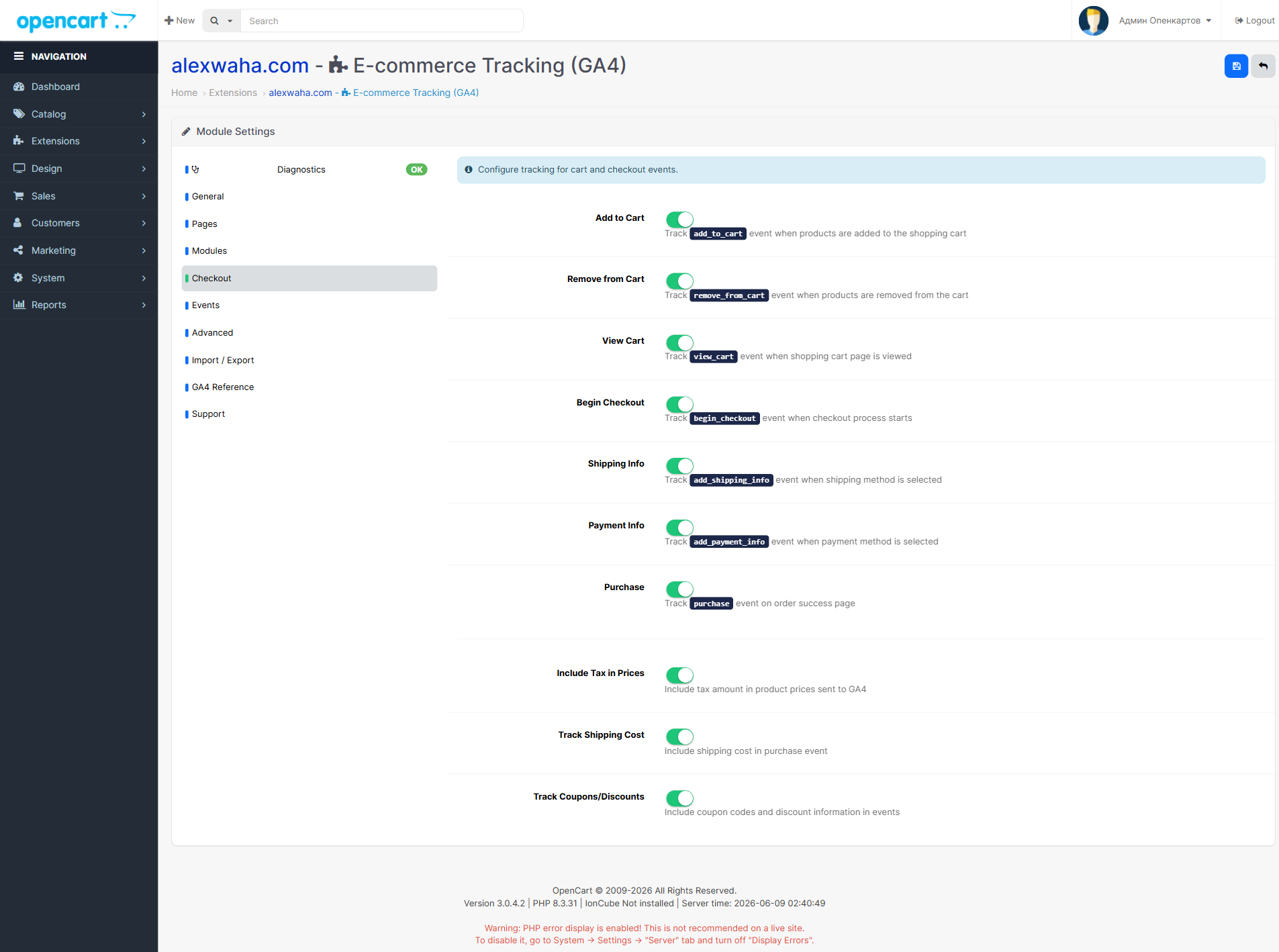The height and width of the screenshot is (952, 1279).
Task: Focus the top Search input field
Action: (x=382, y=21)
